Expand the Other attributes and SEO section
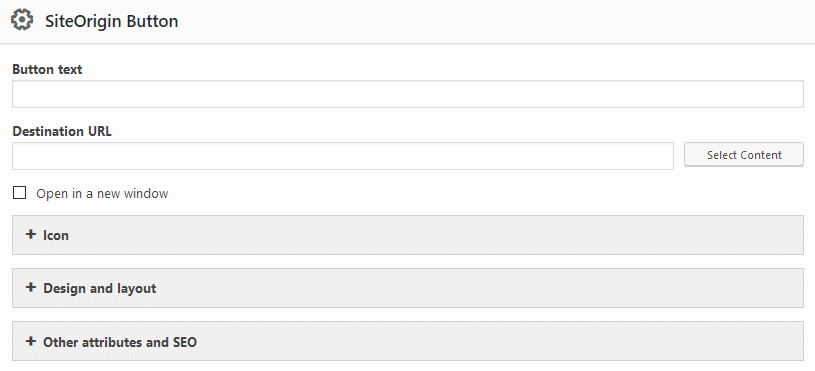The width and height of the screenshot is (815, 371). click(408, 341)
